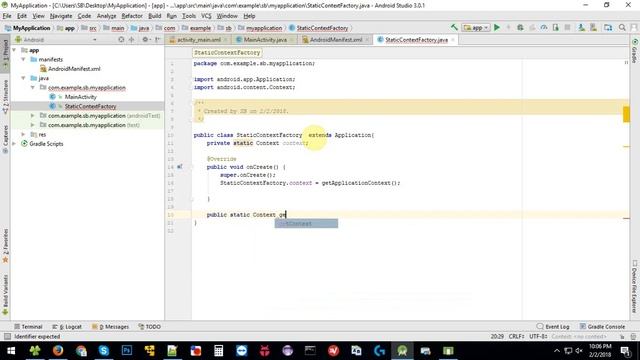Open the Terminal tool window button

click(x=28, y=327)
